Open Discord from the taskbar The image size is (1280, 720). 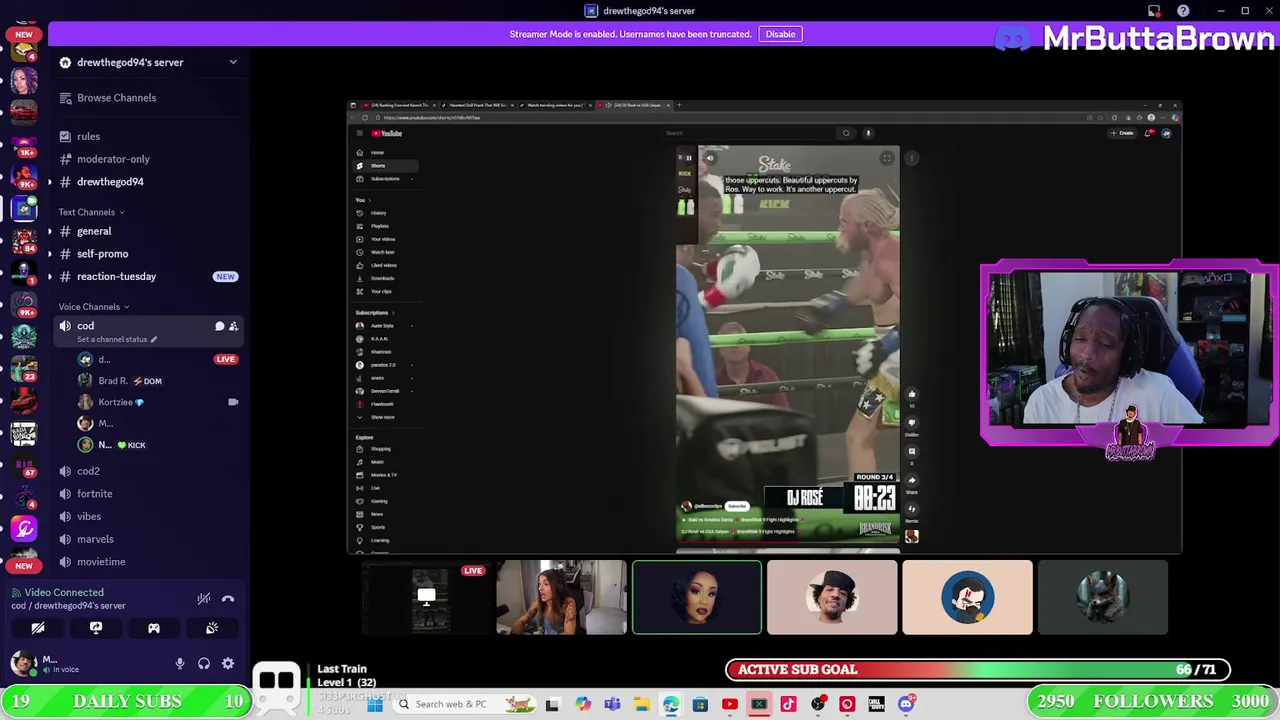pos(906,704)
